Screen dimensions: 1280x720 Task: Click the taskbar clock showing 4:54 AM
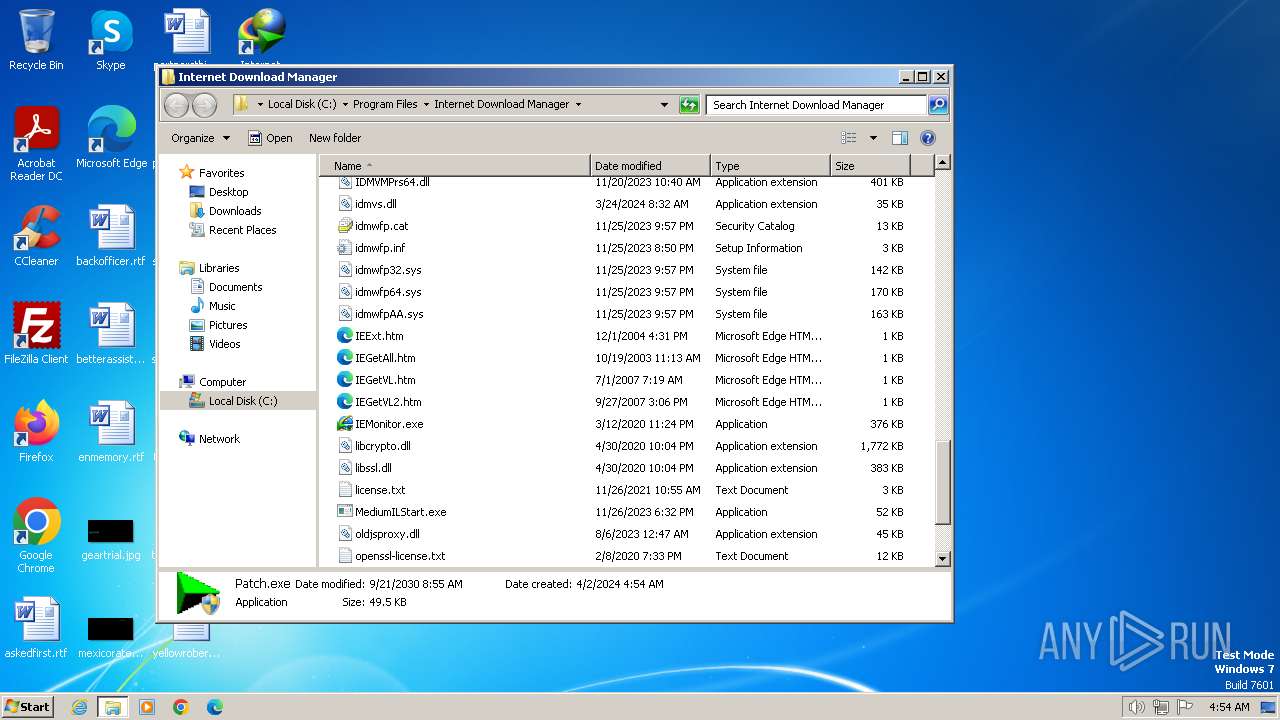point(1229,707)
